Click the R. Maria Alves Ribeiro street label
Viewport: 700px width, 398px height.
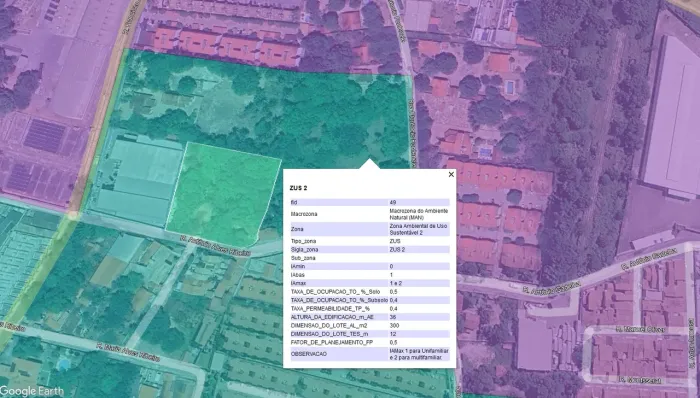click(128, 352)
